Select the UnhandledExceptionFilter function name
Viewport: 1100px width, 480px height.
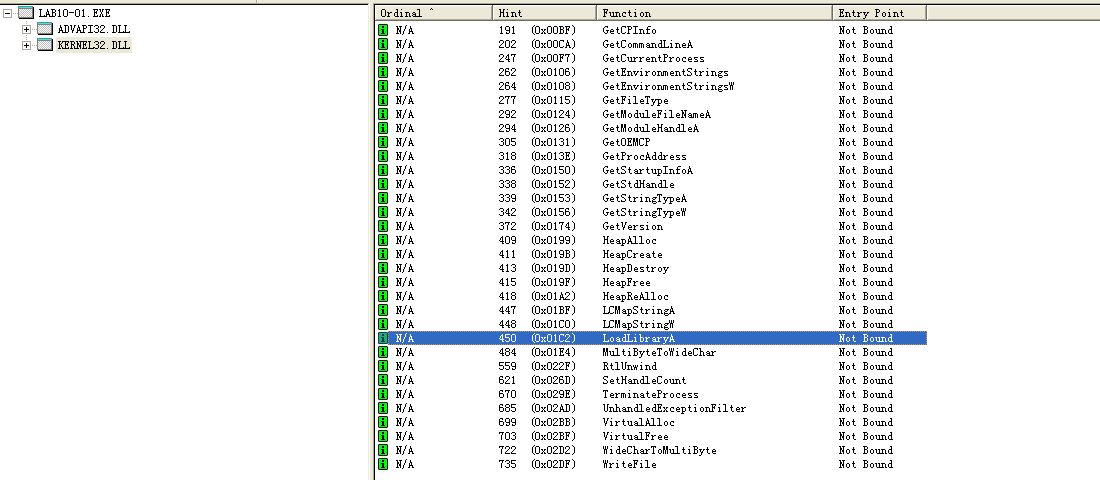click(674, 408)
